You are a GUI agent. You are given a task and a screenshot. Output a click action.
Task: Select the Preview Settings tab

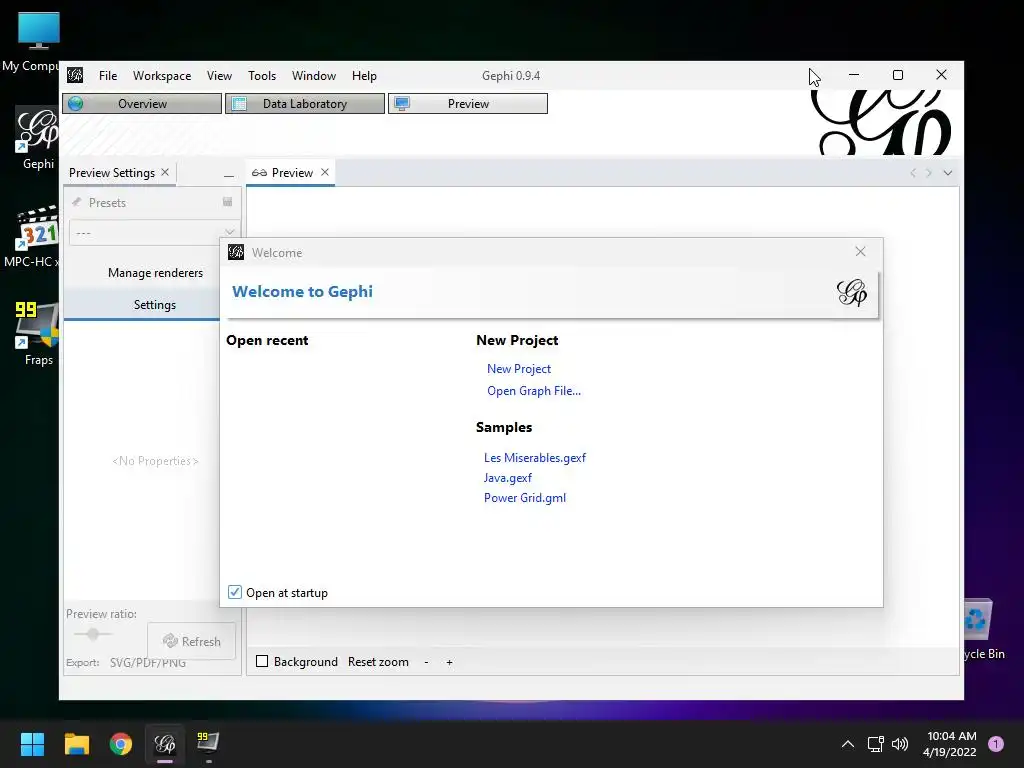[x=112, y=173]
